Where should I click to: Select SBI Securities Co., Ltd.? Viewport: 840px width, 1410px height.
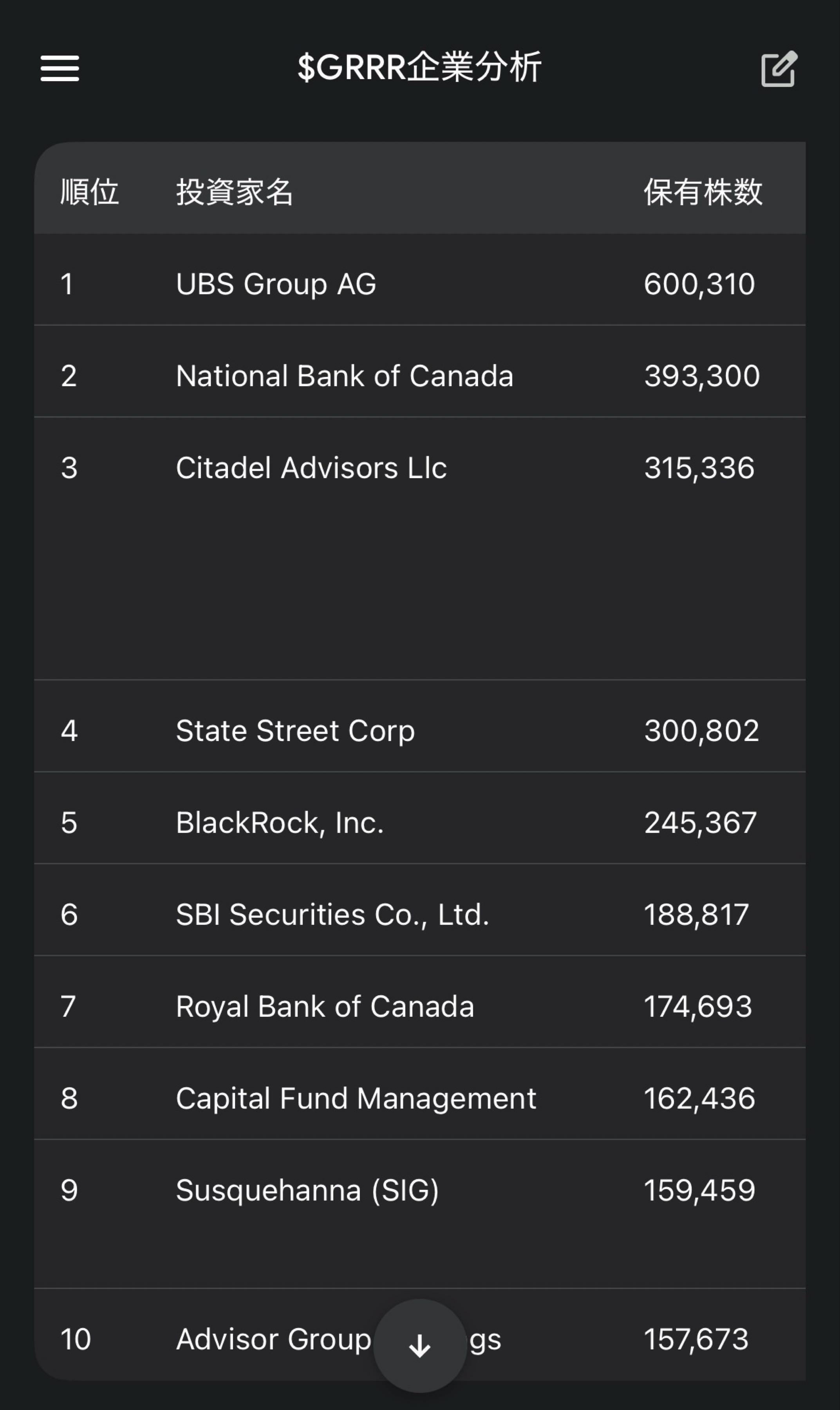(x=332, y=915)
